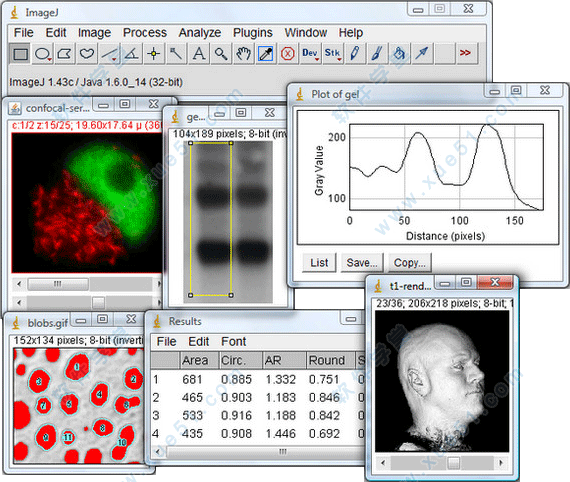Screen dimensions: 570x482
Task: Open the File menu in Results window
Action: pos(166,342)
